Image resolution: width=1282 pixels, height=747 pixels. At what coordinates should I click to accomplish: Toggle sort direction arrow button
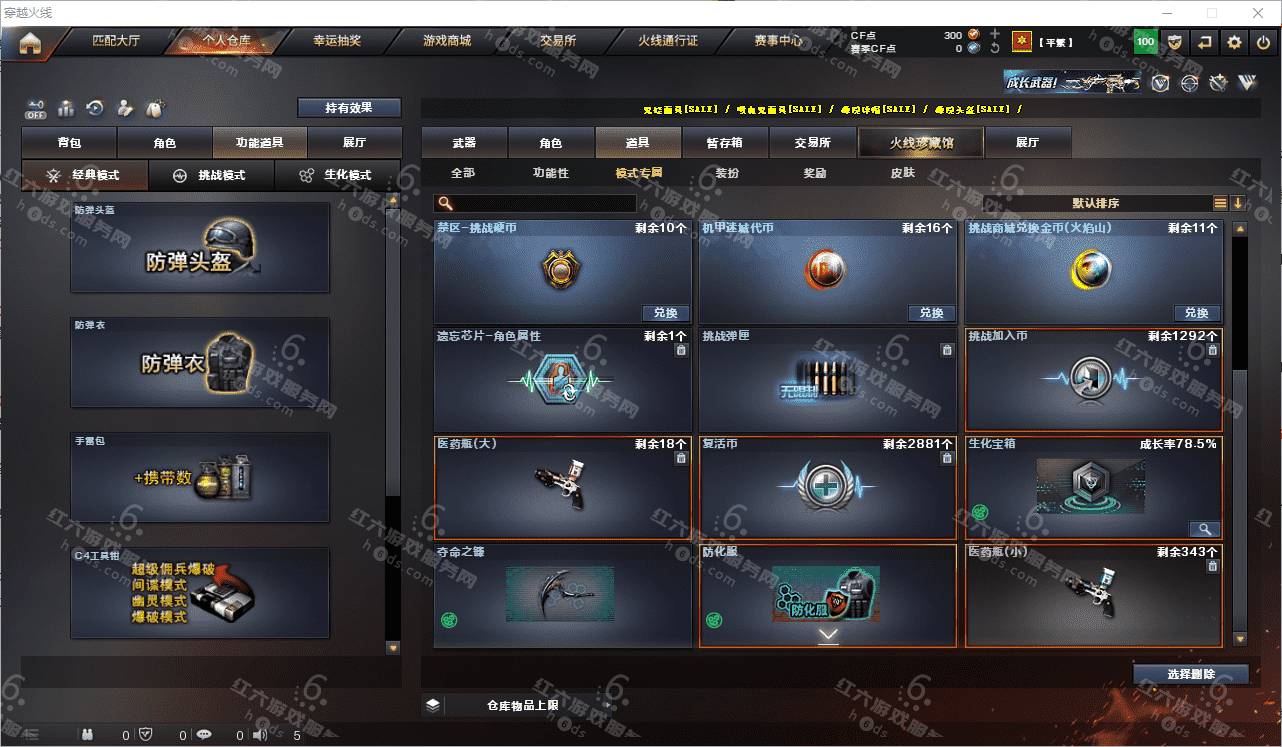[1238, 203]
